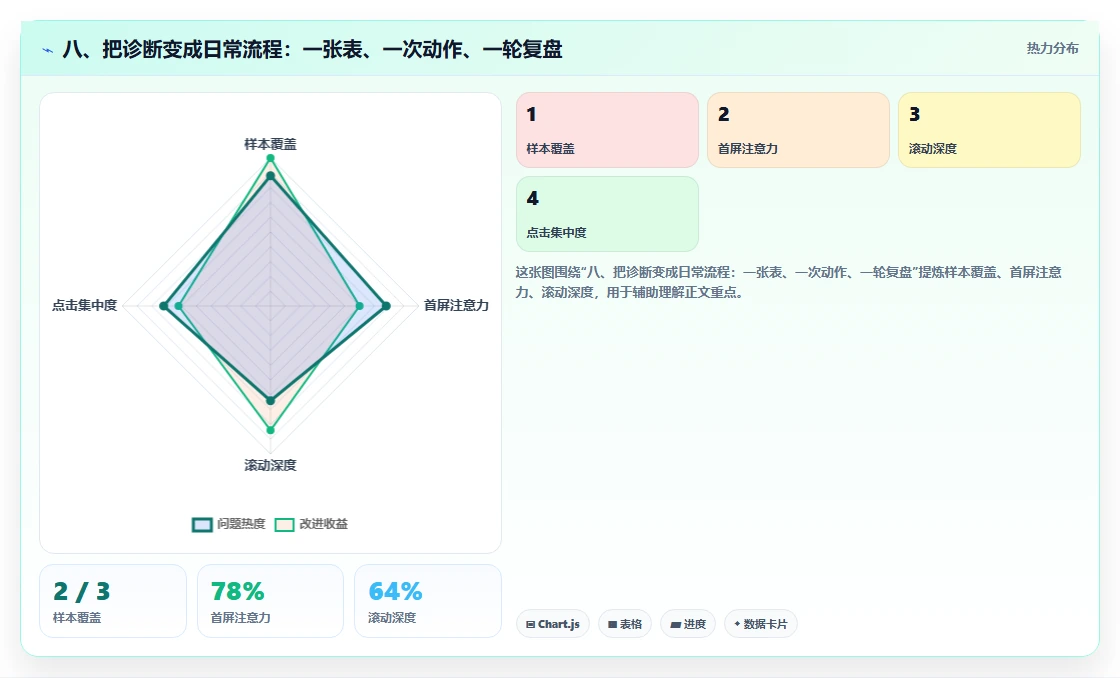1120x678 pixels.
Task: Click the Chart.js tag chip
Action: [x=553, y=624]
